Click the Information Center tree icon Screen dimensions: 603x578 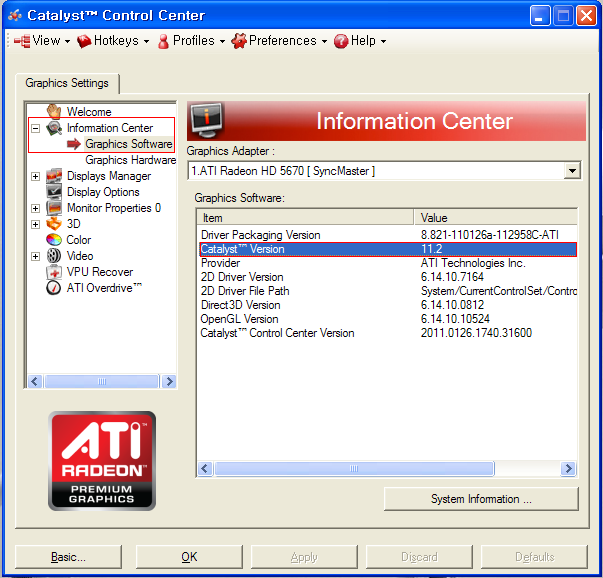point(54,128)
